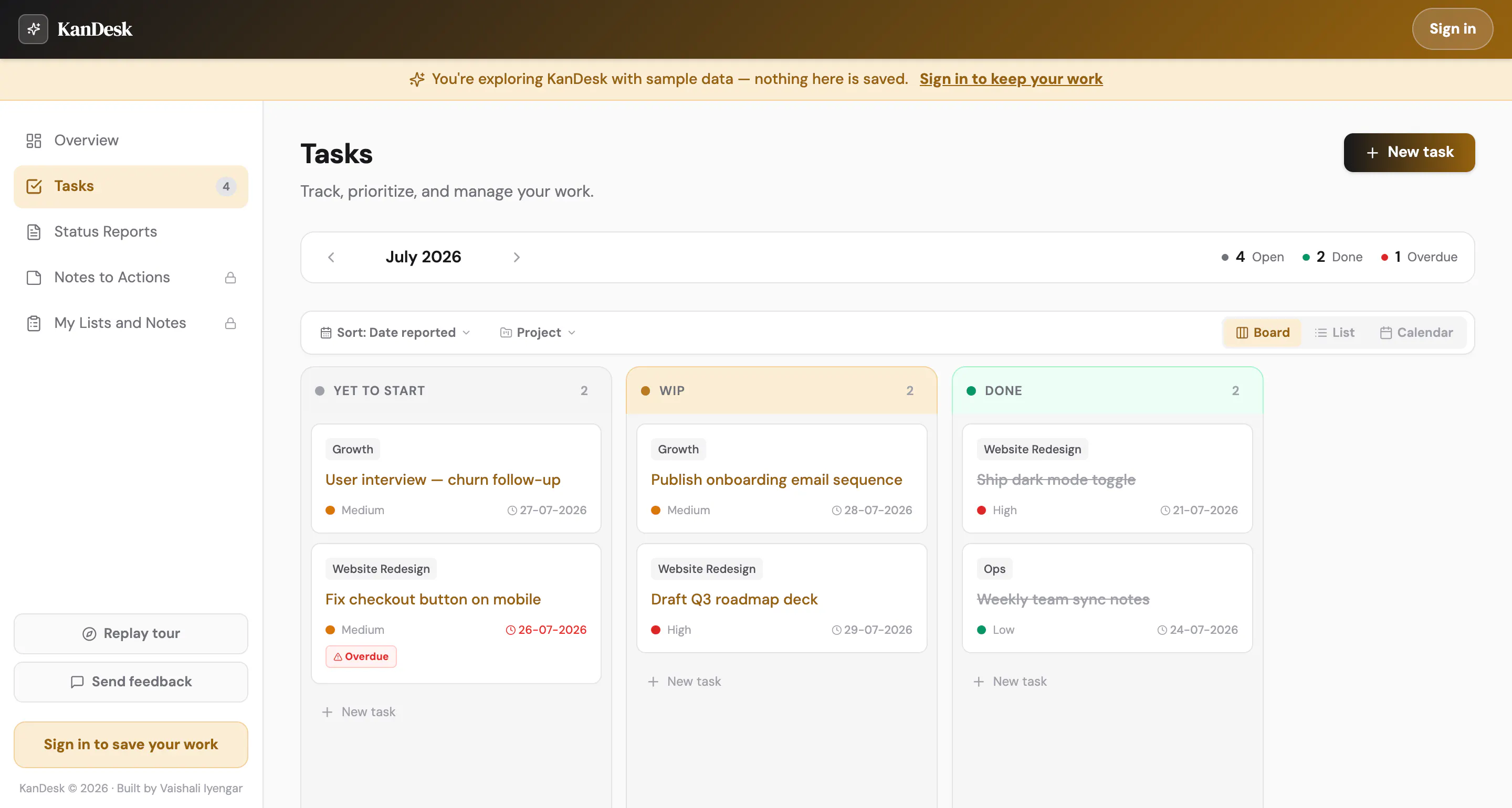Click the speech bubble icon on Send feedback

tap(77, 682)
